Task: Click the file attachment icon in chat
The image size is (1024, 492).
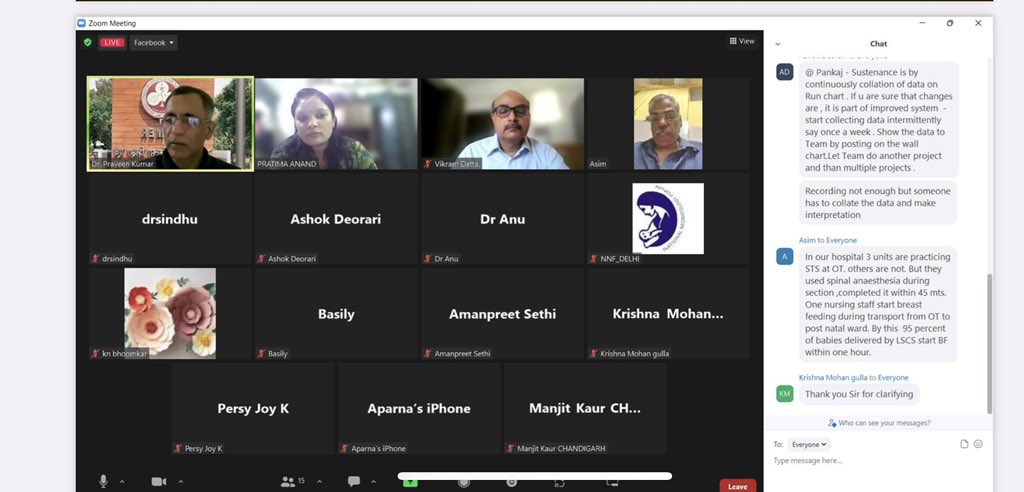Action: [964, 444]
